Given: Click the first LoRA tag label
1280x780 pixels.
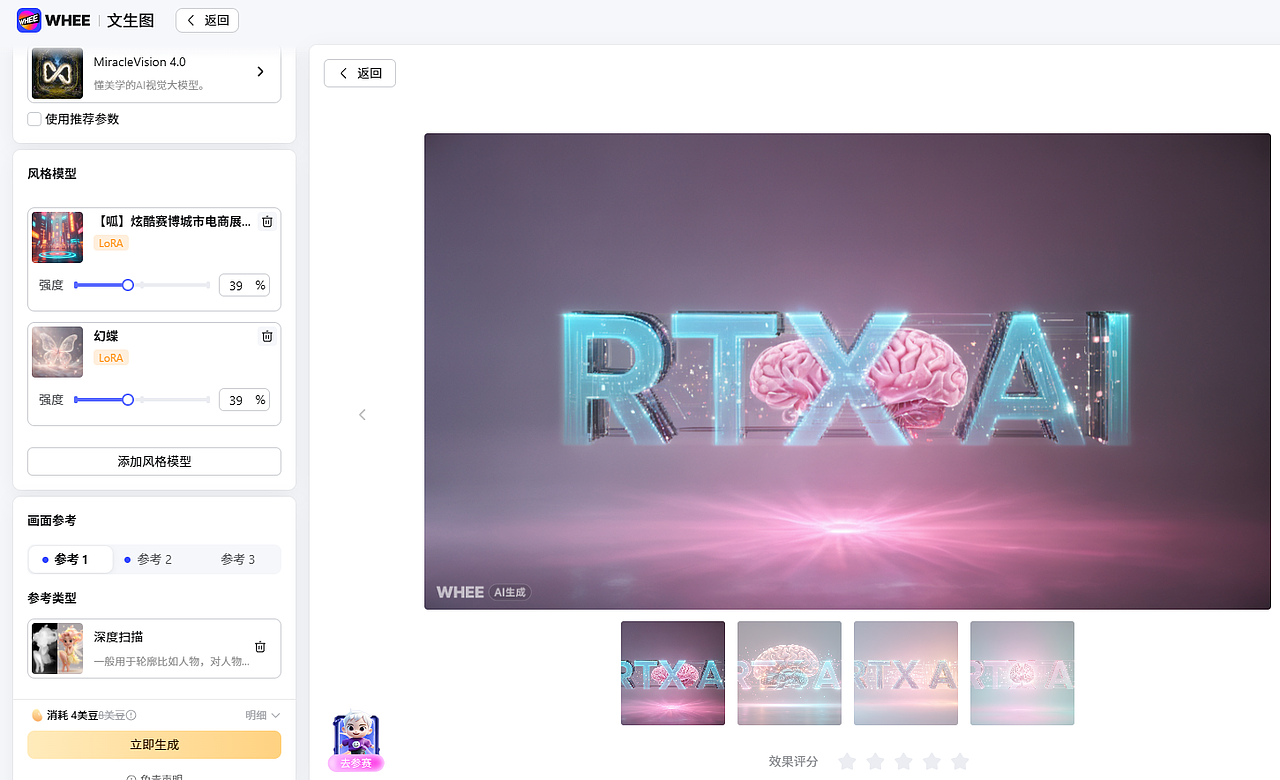Looking at the screenshot, I should pos(111,243).
